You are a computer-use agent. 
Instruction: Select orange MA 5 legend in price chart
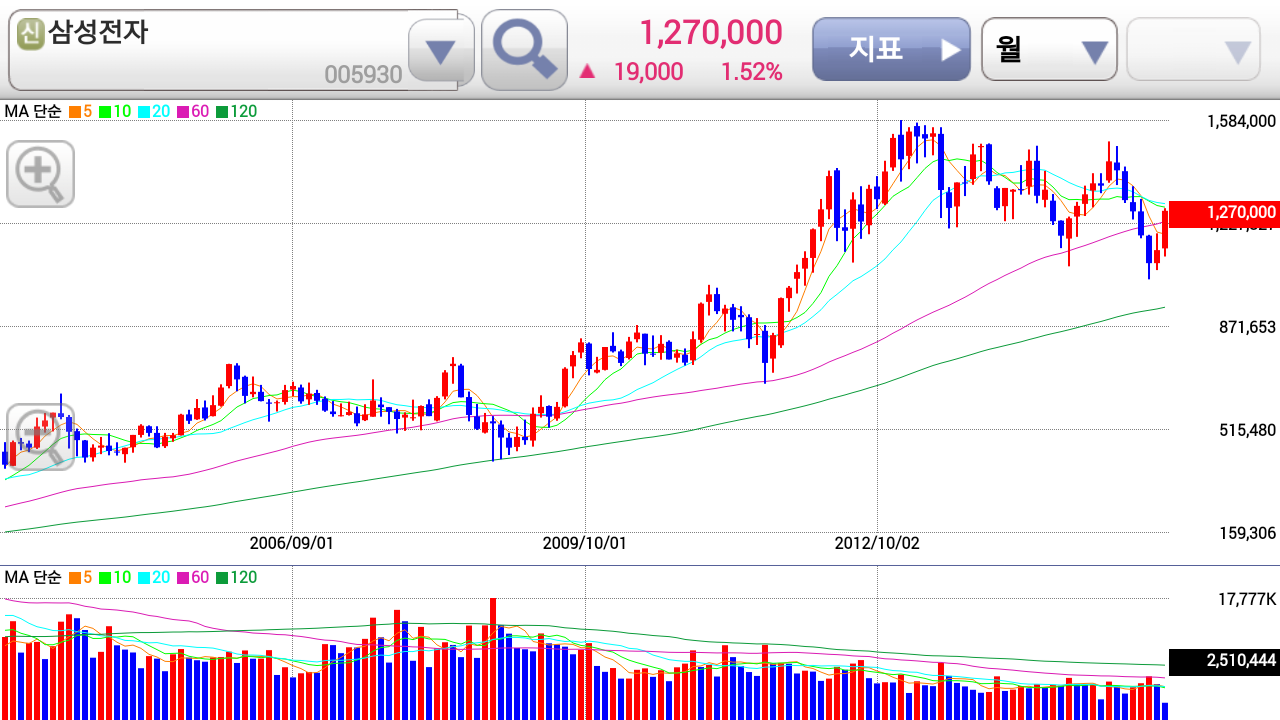[80, 111]
